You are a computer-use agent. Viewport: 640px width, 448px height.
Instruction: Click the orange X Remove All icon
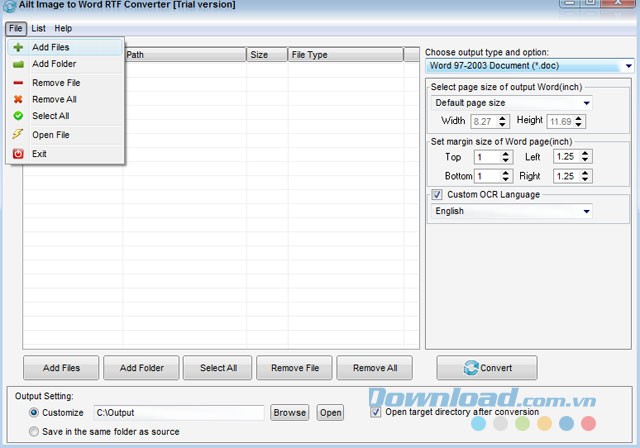pyautogui.click(x=18, y=100)
